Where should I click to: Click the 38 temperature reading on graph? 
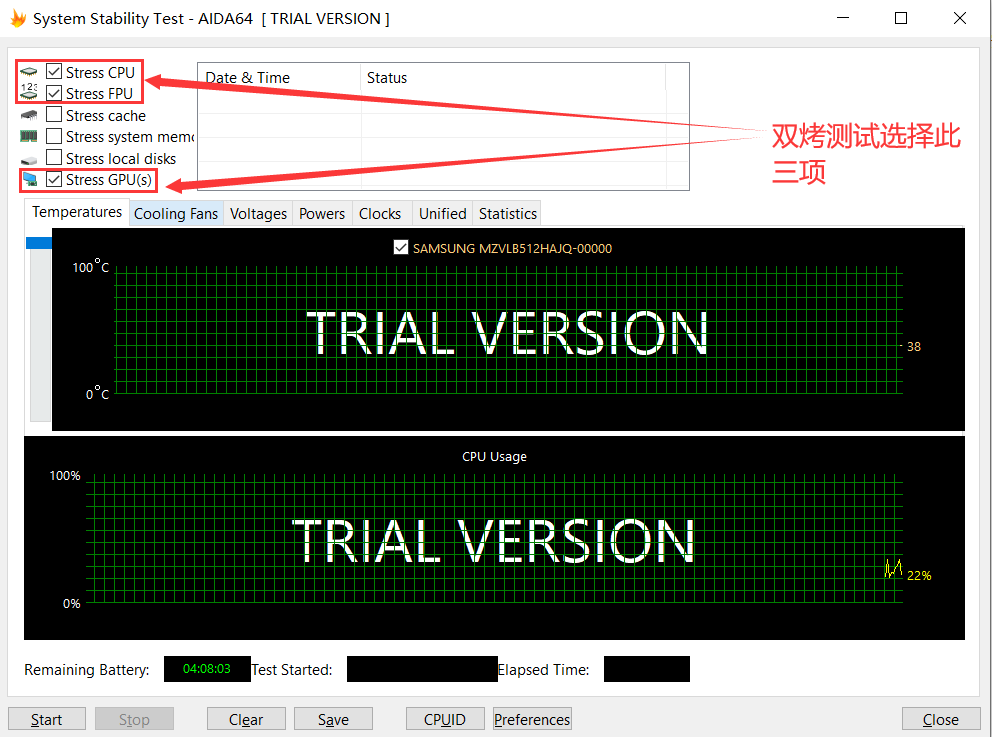[x=914, y=347]
